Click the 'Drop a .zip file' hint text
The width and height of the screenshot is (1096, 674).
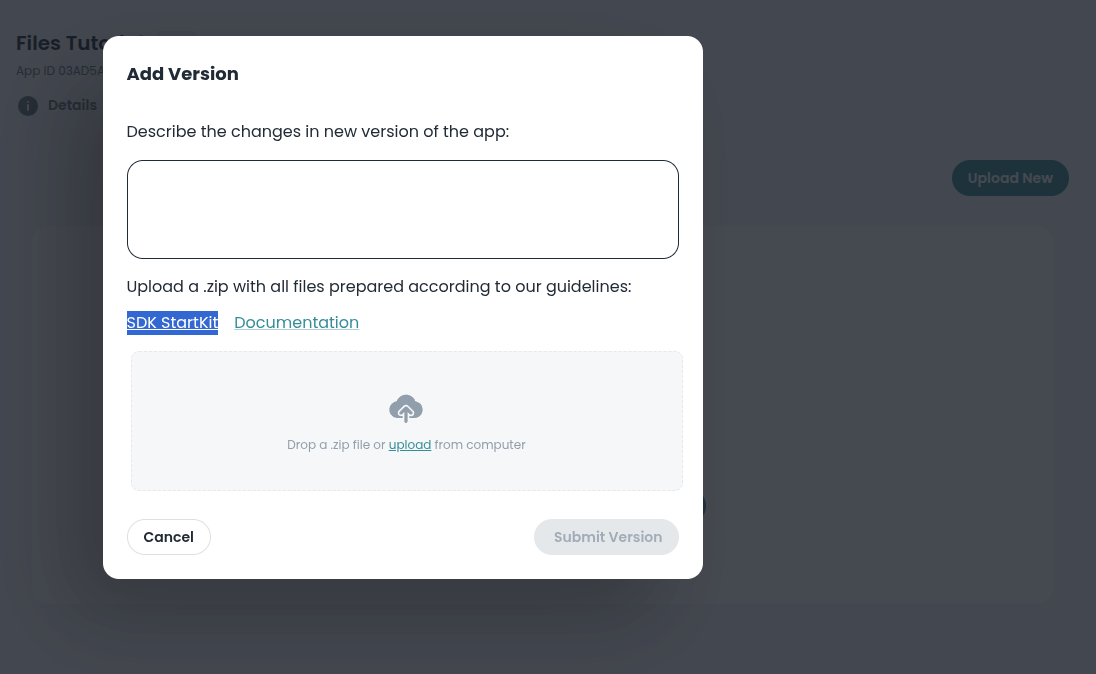pos(330,444)
